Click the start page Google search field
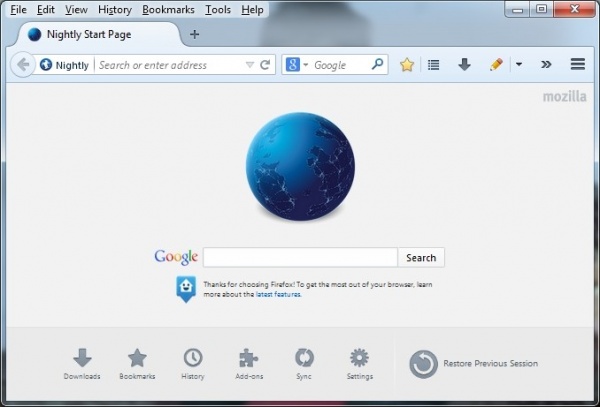The width and height of the screenshot is (600, 407). pos(300,257)
